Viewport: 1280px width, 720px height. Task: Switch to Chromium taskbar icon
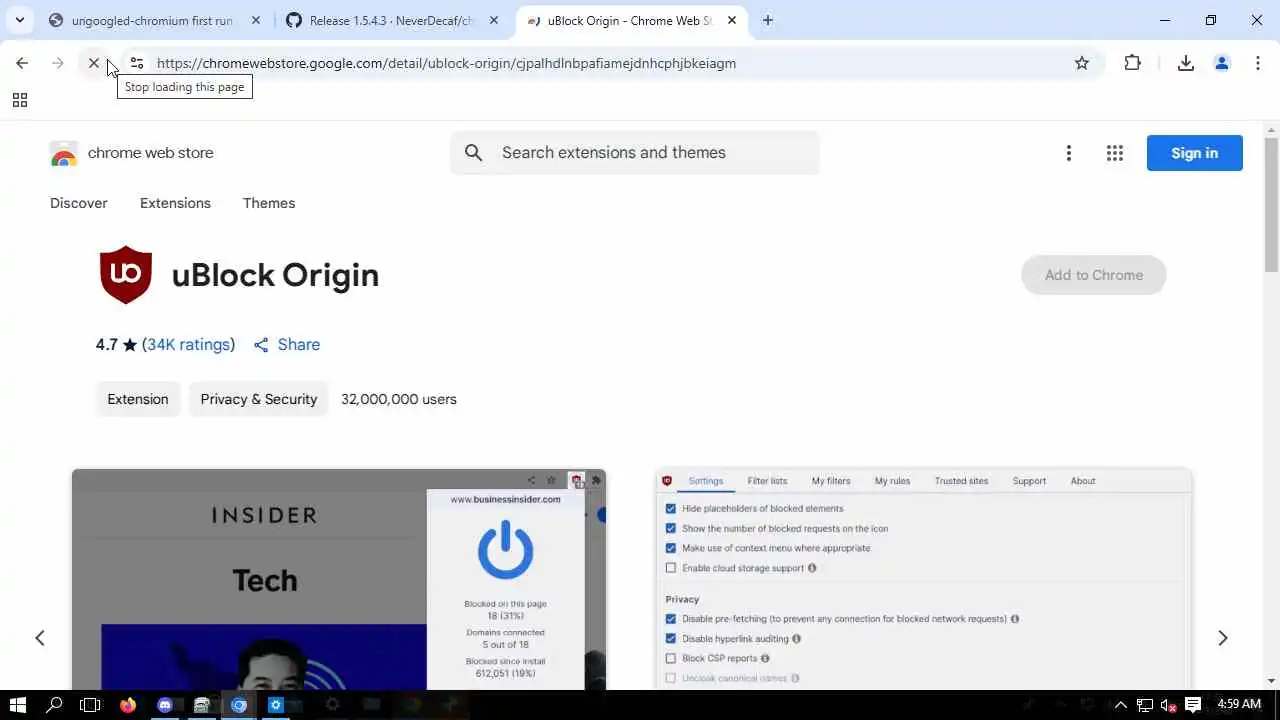tap(238, 705)
